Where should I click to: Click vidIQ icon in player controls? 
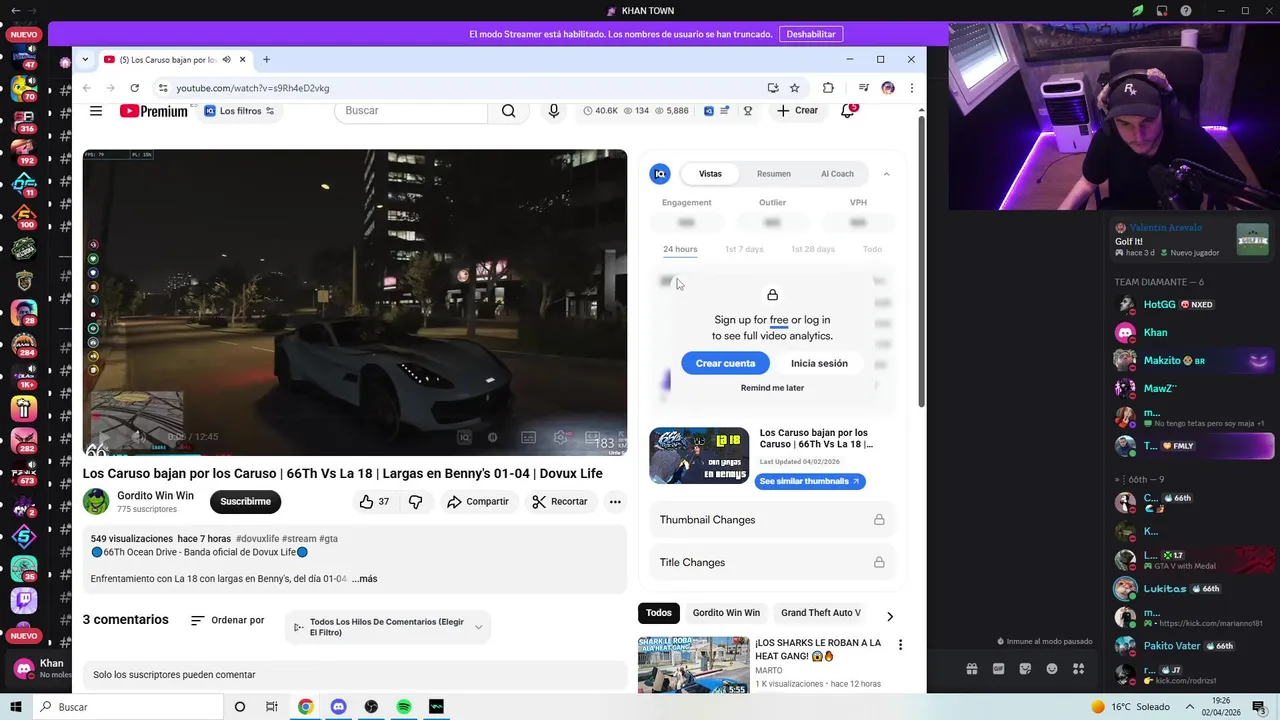point(464,437)
